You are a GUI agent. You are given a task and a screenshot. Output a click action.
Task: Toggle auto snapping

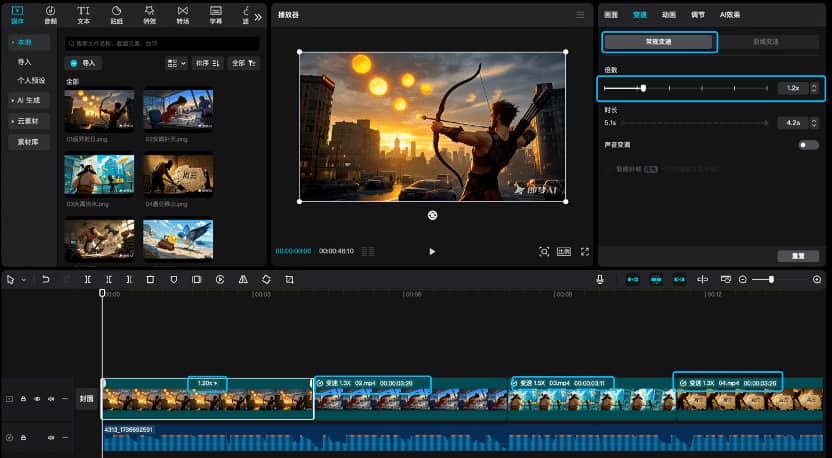tap(656, 280)
